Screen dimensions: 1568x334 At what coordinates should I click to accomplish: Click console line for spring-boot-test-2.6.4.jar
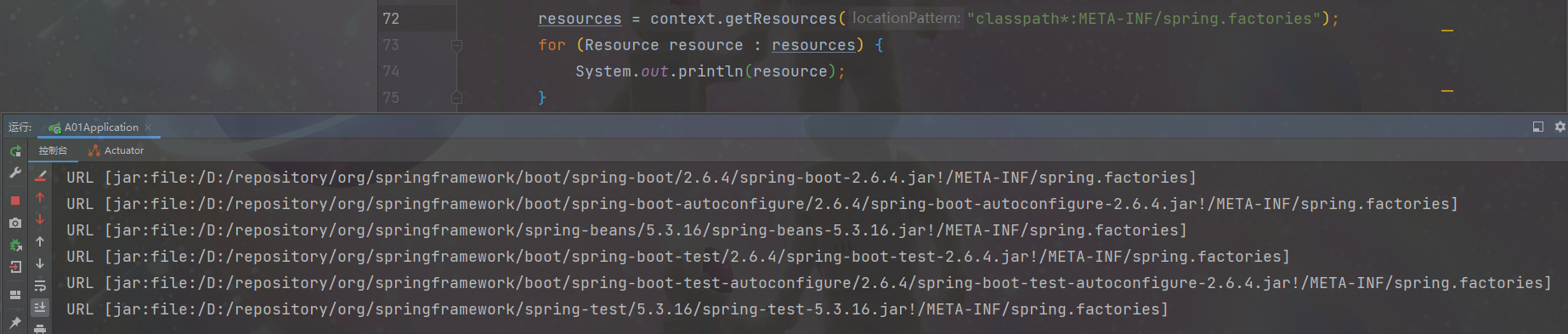[678, 257]
